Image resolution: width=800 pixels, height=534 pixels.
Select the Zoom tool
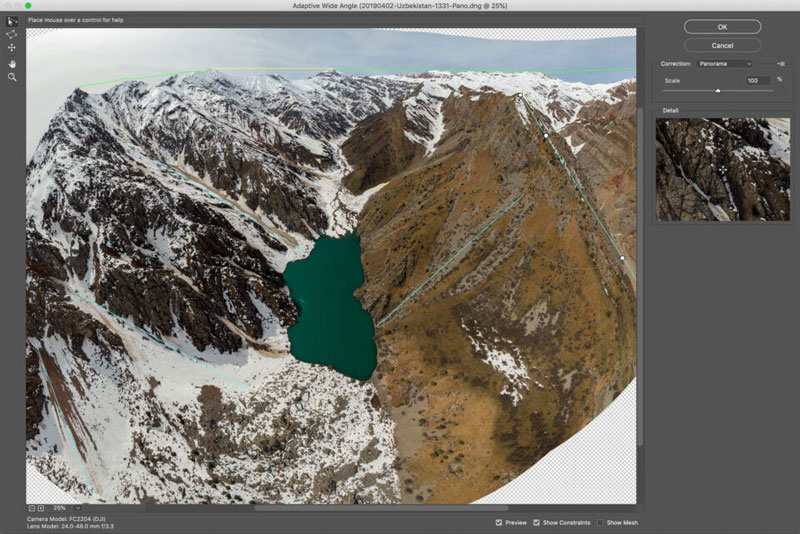12,76
